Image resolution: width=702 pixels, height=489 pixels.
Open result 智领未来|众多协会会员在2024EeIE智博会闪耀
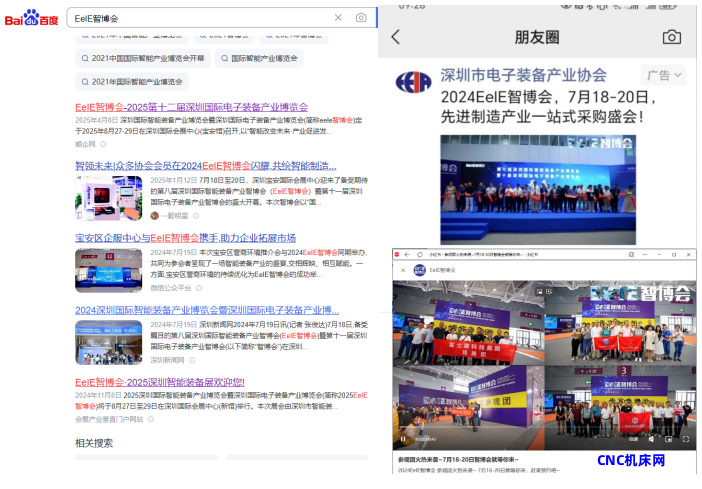tap(205, 166)
